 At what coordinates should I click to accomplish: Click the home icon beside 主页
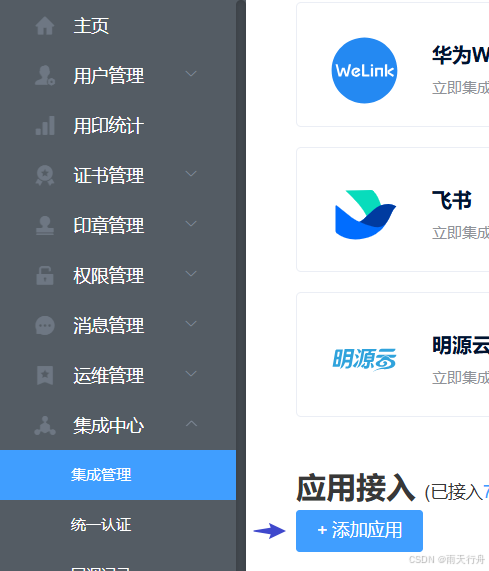point(45,26)
